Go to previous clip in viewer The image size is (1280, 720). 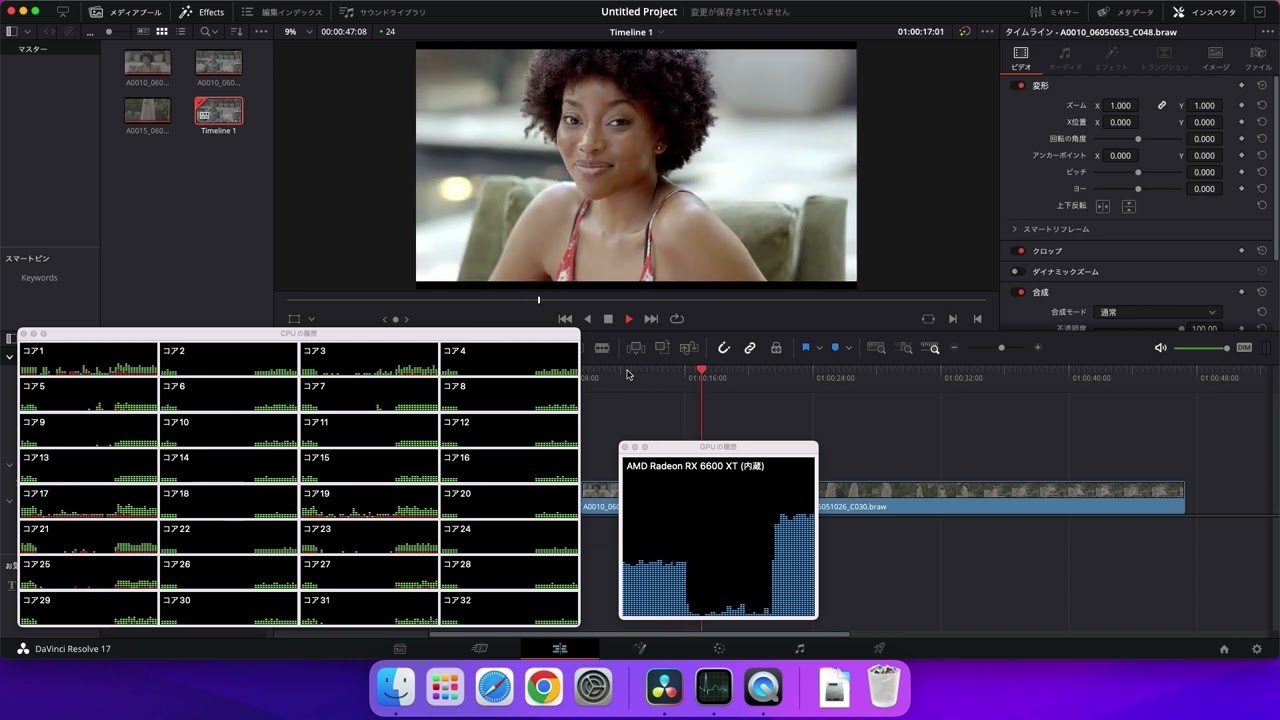coord(977,319)
